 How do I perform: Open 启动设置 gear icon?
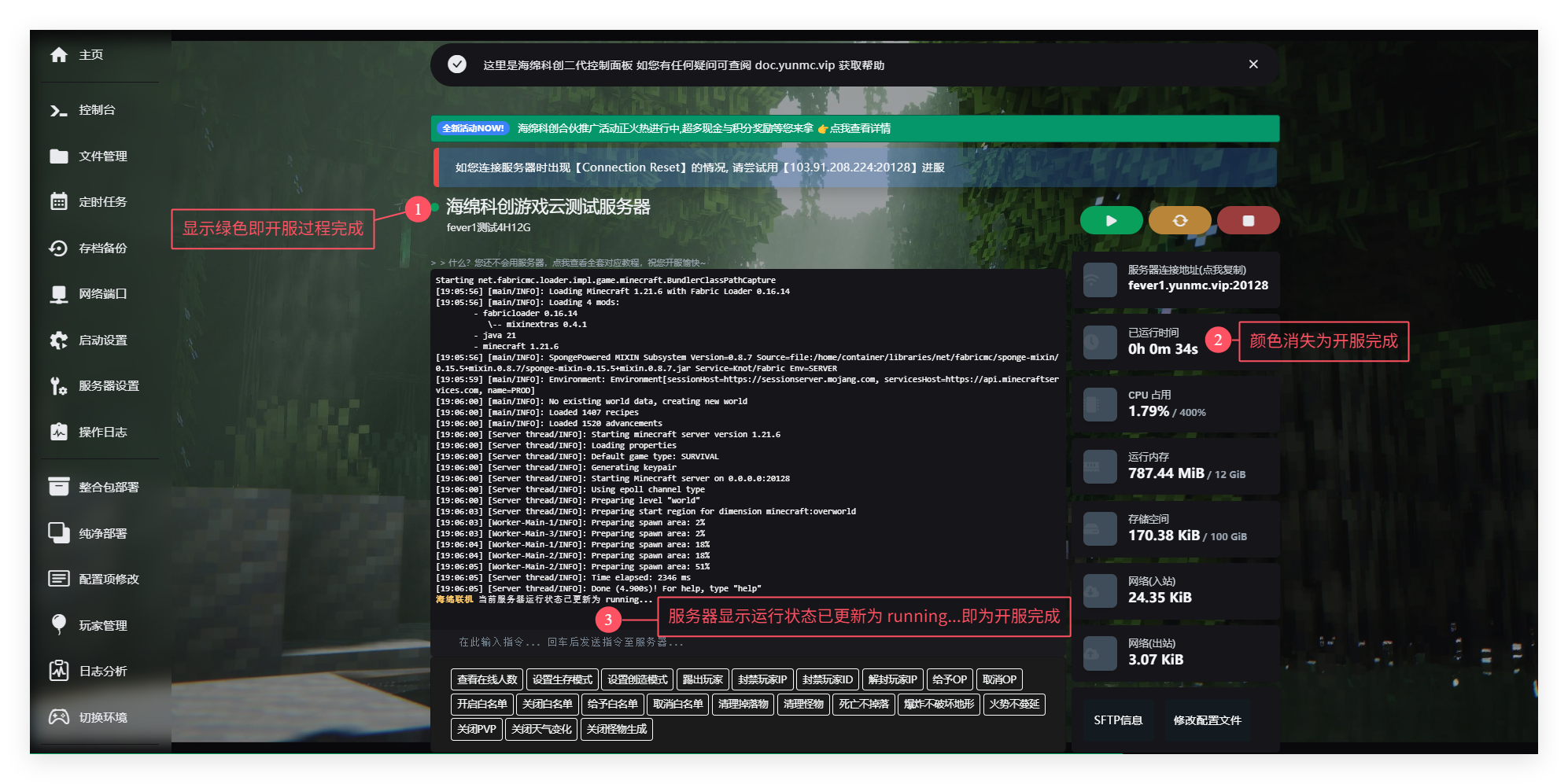59,340
